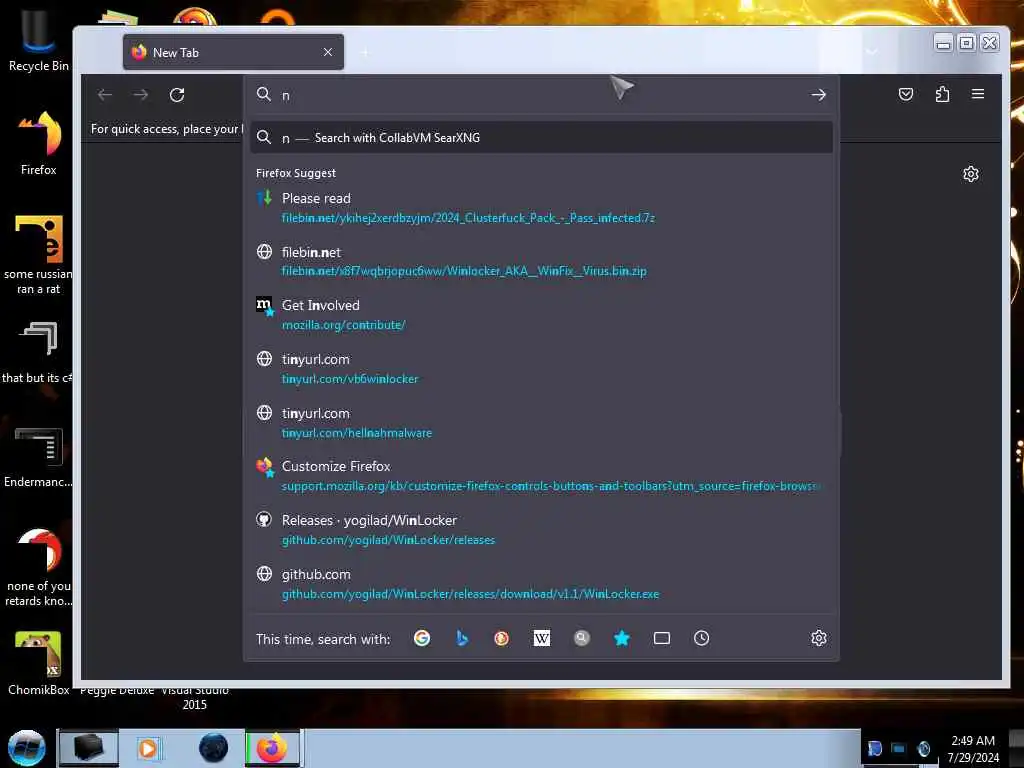Click the address bar input field
Screen dimensions: 1024x768
[541, 95]
